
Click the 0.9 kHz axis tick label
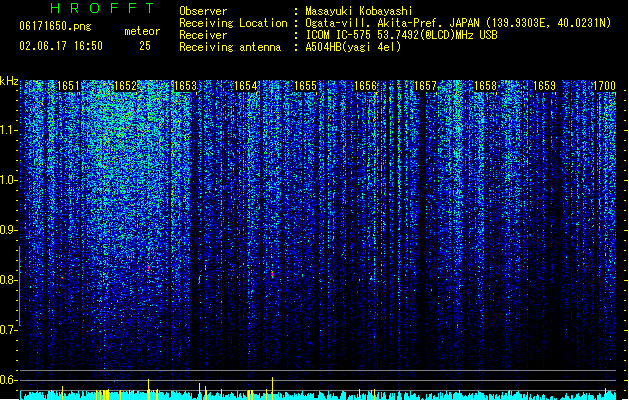tap(8, 230)
